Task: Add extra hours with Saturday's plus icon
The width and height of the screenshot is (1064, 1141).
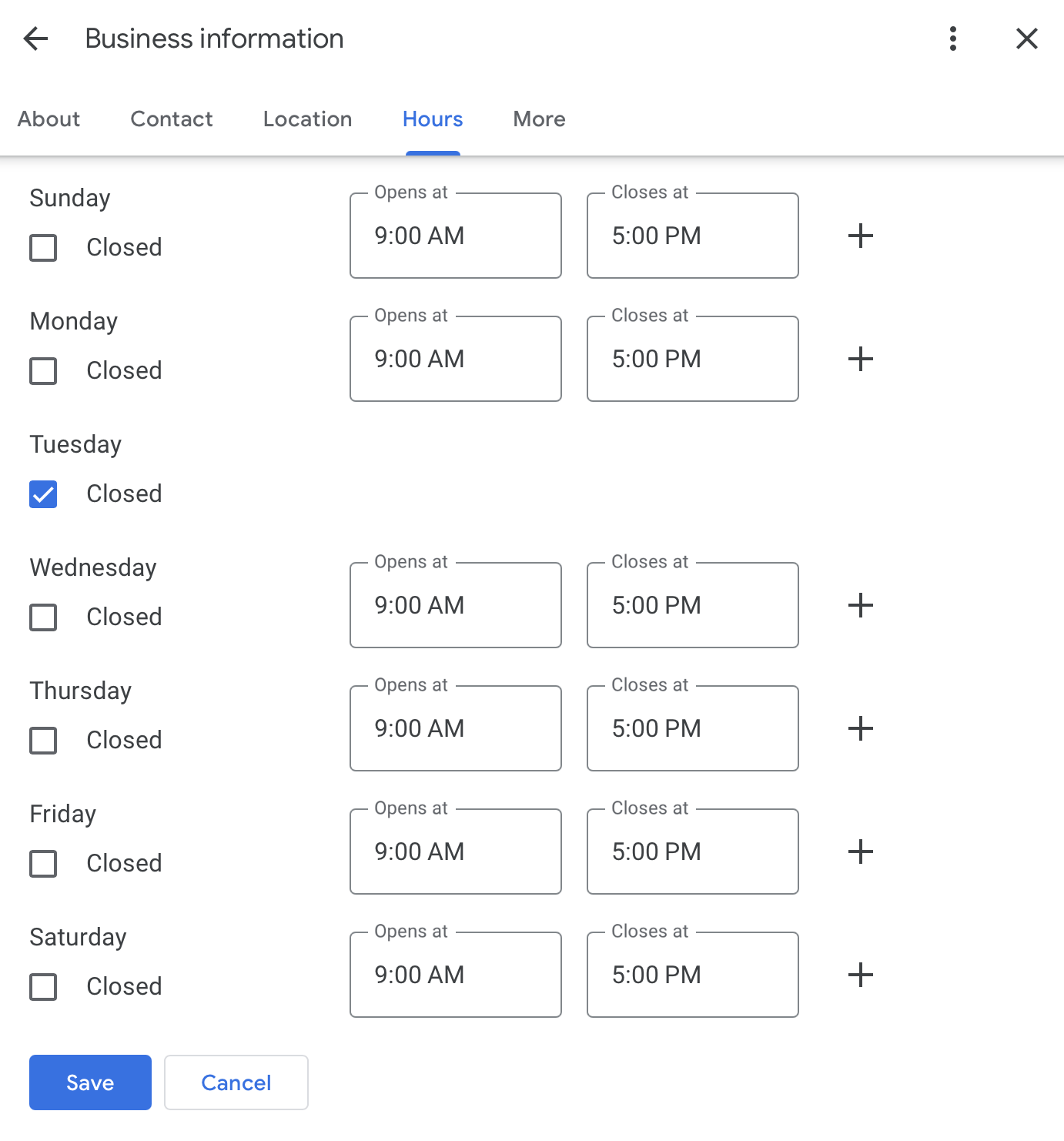Action: tap(861, 975)
